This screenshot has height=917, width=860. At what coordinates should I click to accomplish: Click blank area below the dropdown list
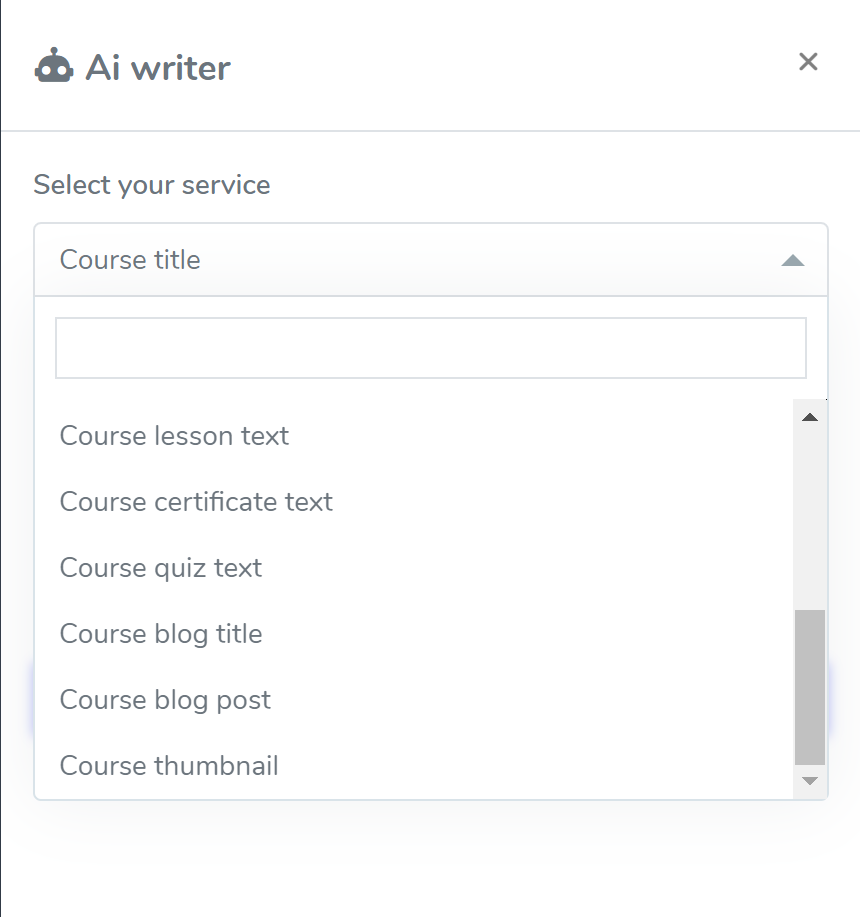pyautogui.click(x=430, y=858)
